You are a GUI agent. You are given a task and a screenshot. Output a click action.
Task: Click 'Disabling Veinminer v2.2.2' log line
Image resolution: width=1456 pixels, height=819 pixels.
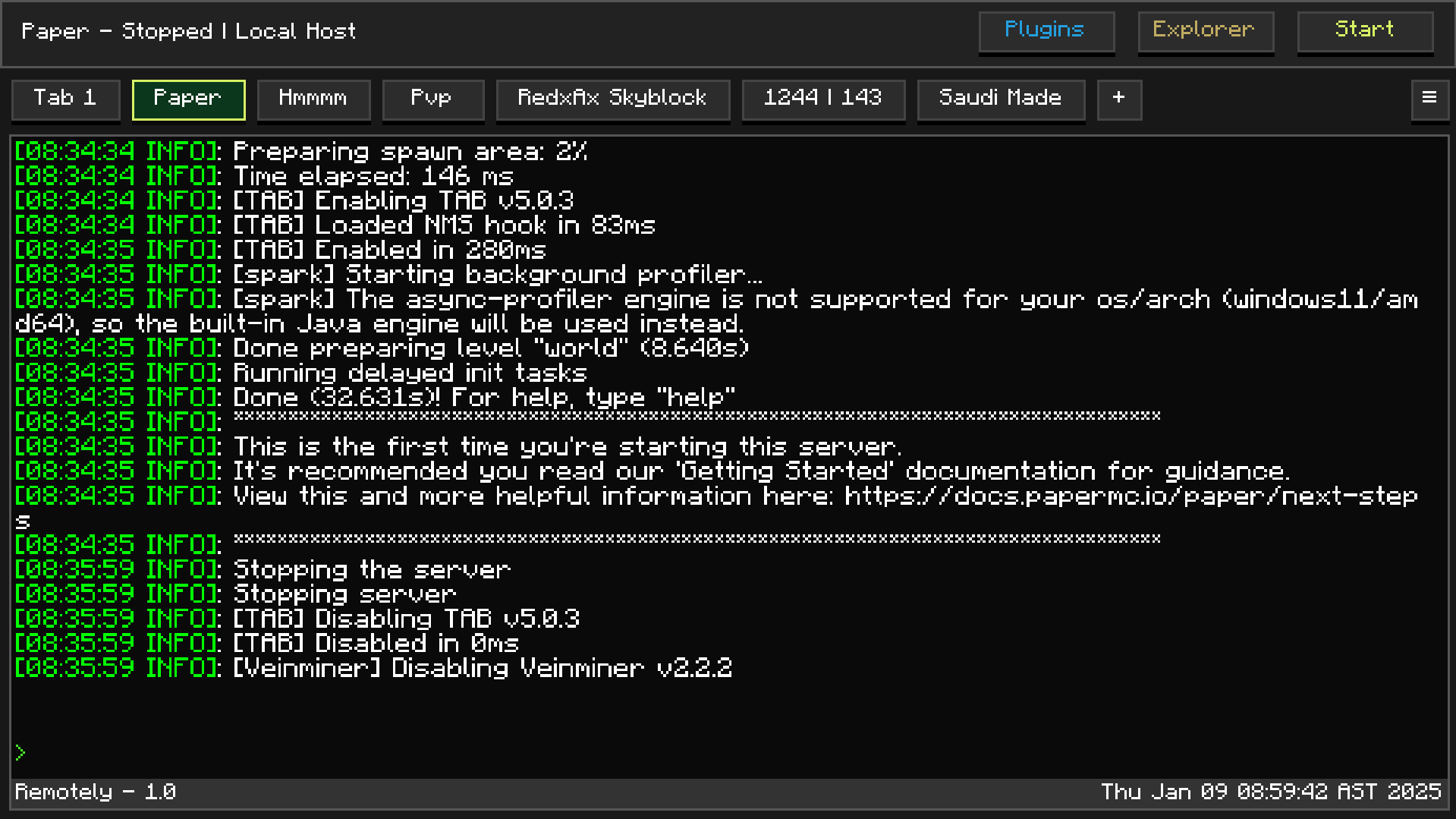point(373,668)
